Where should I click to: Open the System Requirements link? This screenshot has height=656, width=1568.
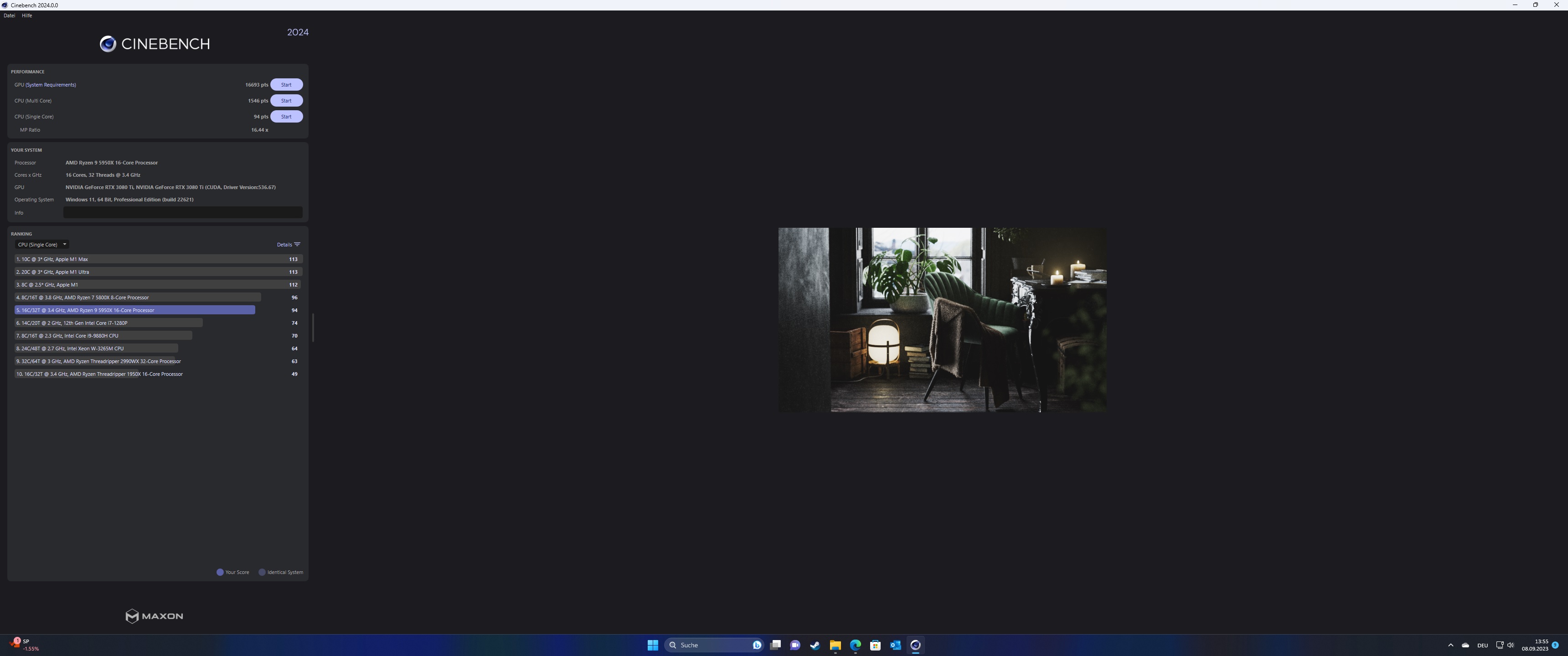pyautogui.click(x=51, y=85)
